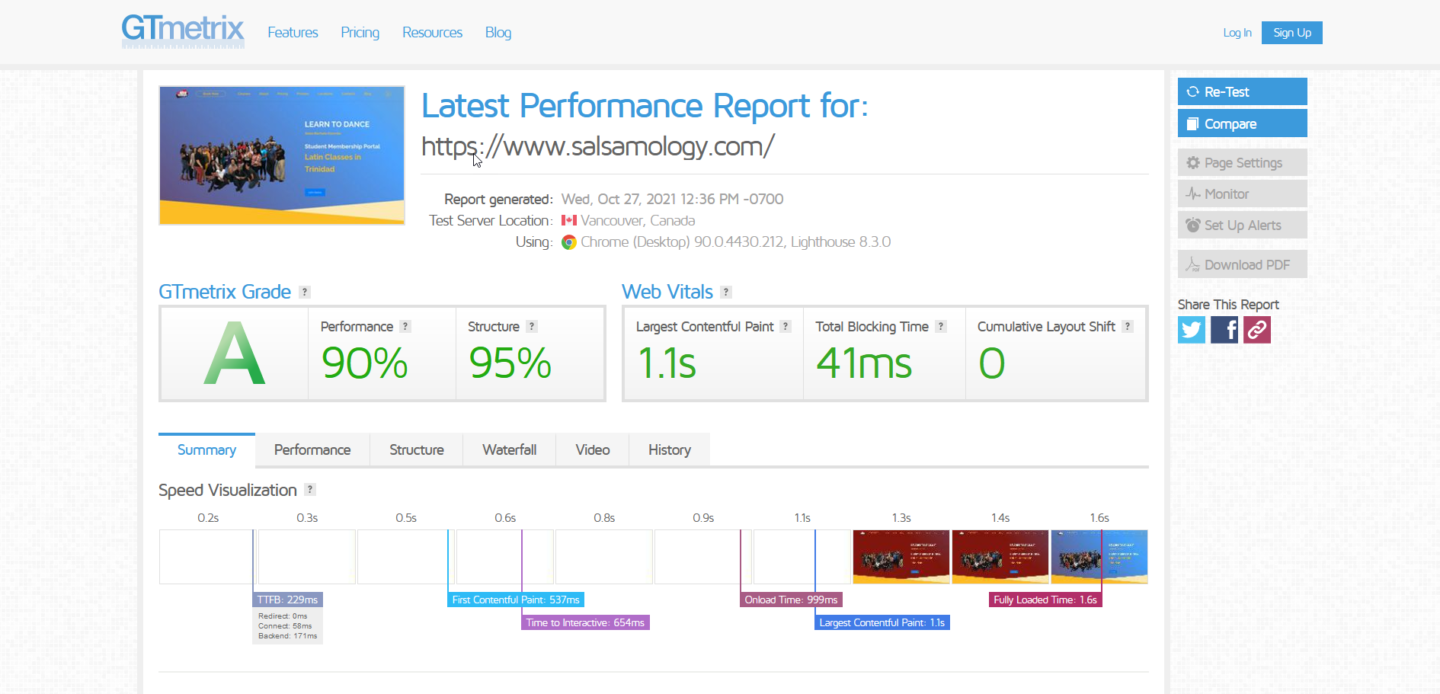
Task: Click help icon next to Web Vitals
Action: pos(726,292)
